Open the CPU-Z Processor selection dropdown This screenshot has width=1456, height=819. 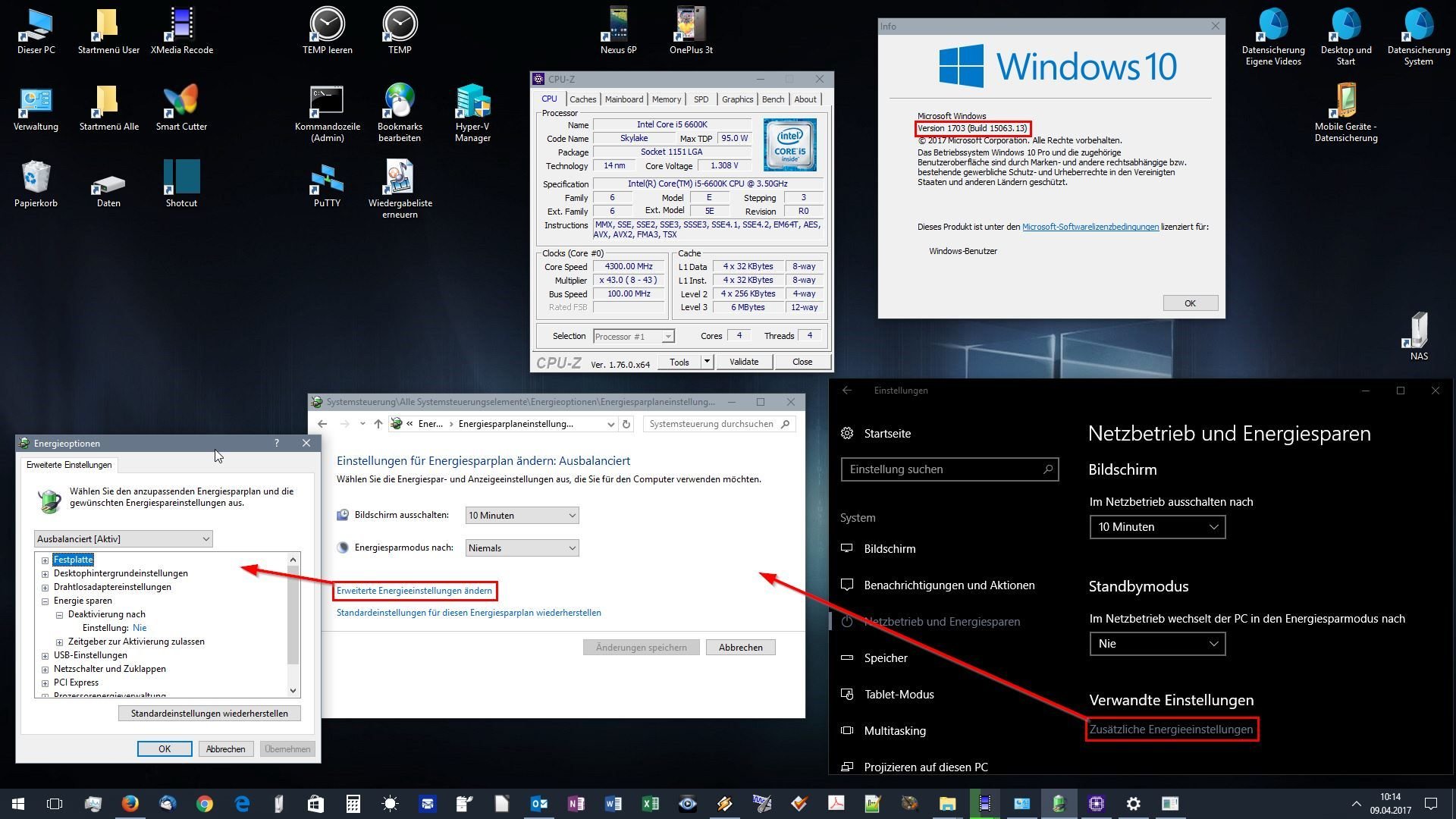click(x=633, y=337)
